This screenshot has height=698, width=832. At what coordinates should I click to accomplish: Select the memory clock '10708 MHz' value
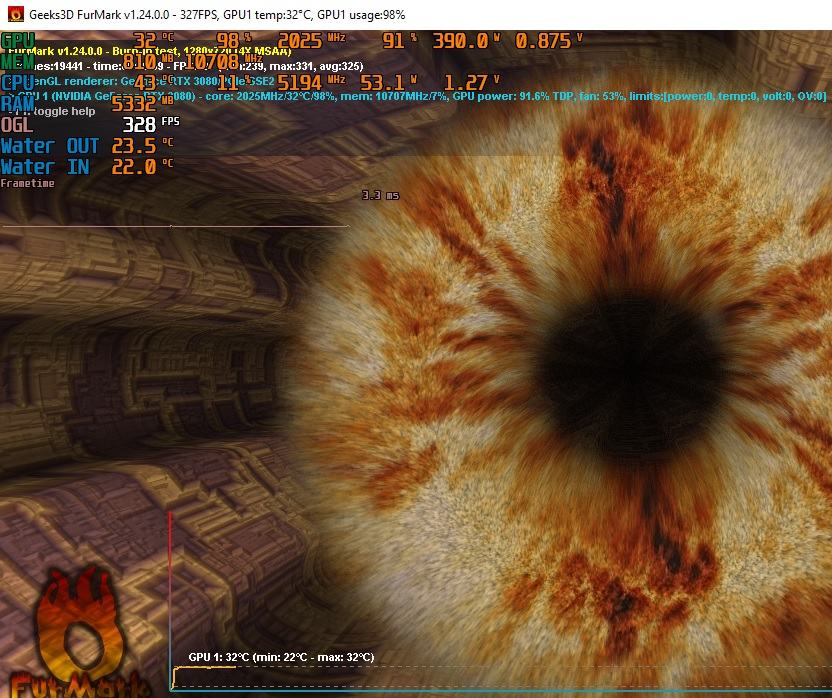[x=223, y=62]
